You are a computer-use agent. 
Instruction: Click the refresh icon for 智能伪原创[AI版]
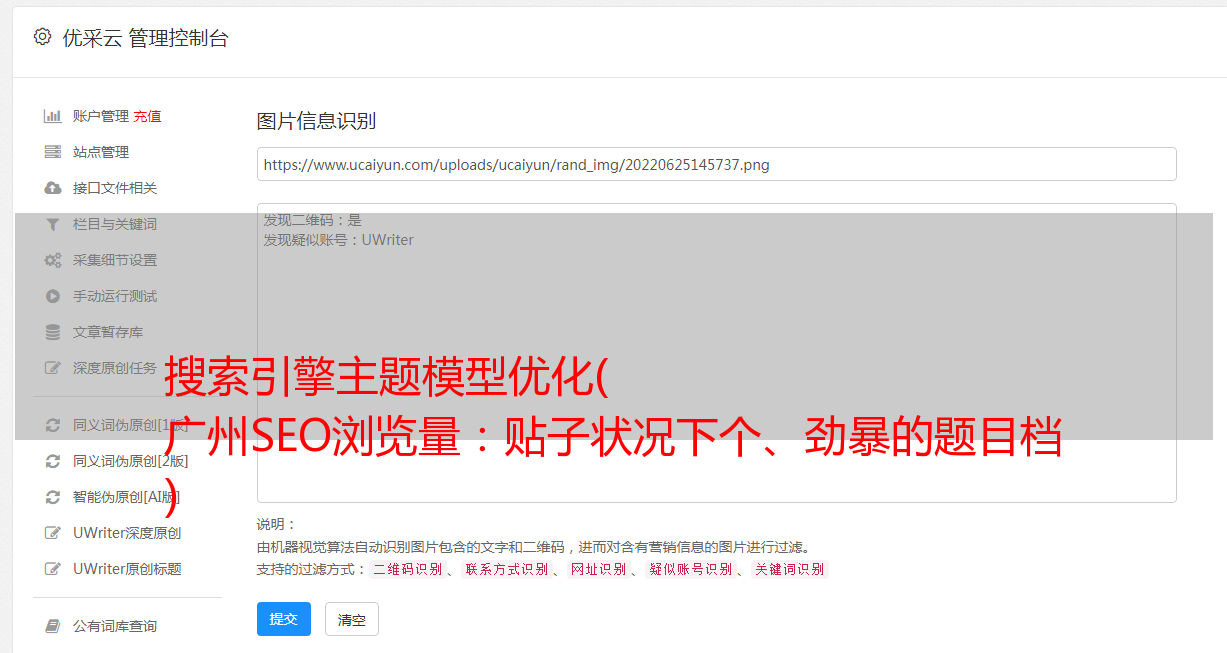[53, 497]
